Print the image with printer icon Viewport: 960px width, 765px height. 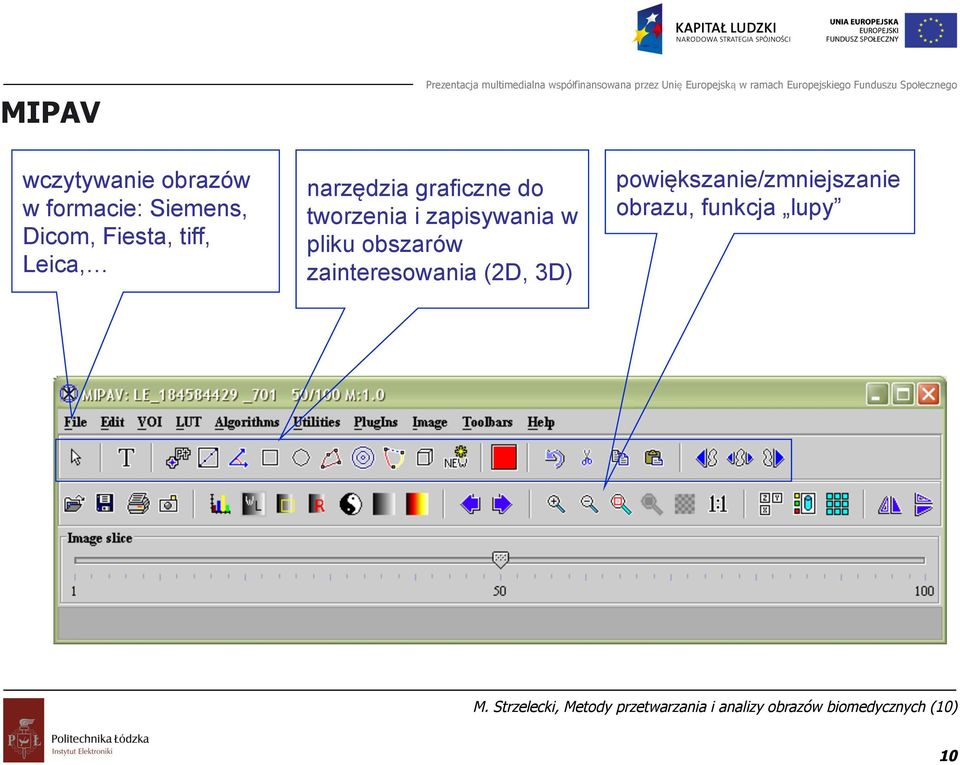point(138,504)
